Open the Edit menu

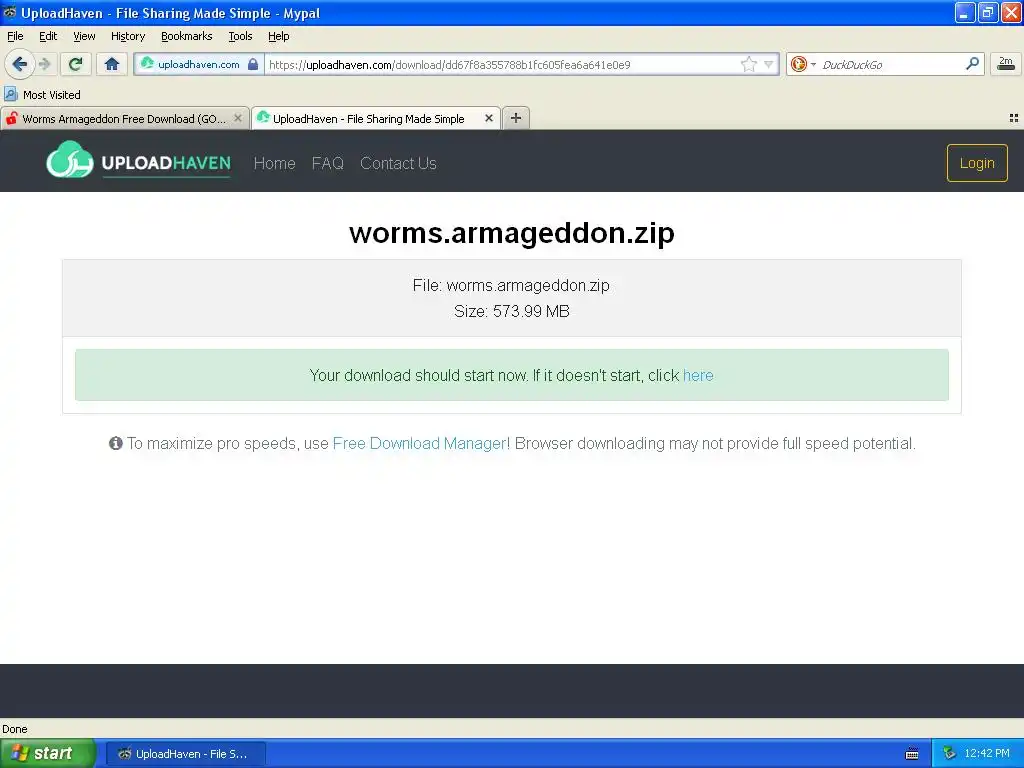point(48,36)
